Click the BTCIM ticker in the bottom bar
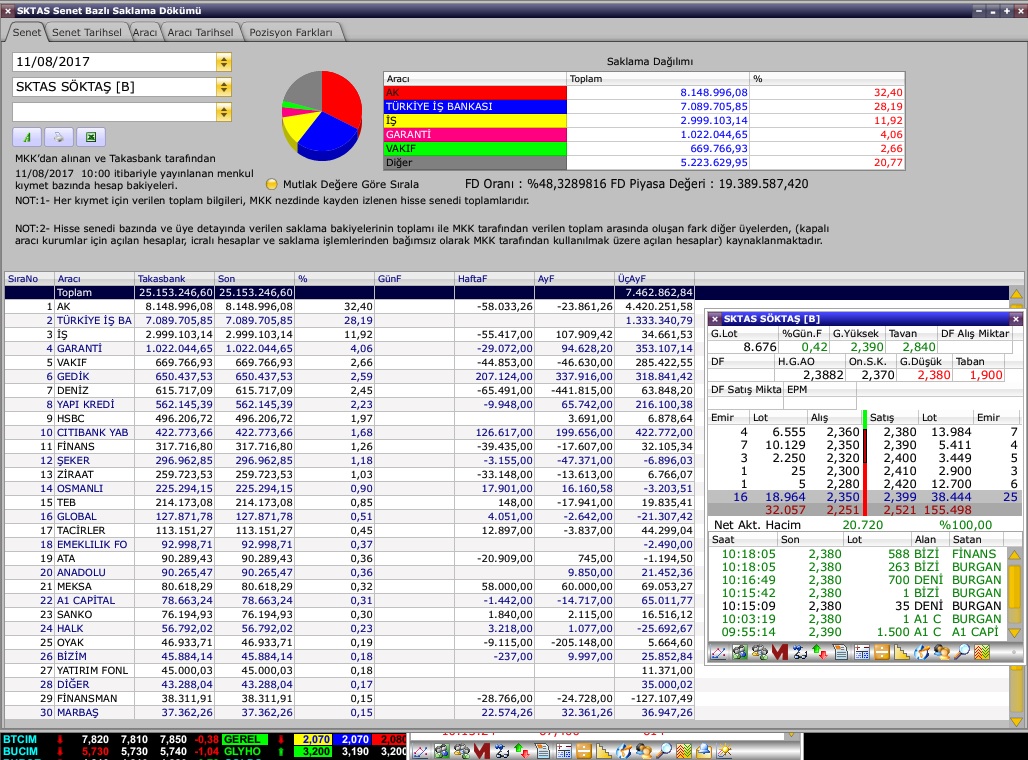Screen dimensions: 1028x760 (x=20, y=739)
